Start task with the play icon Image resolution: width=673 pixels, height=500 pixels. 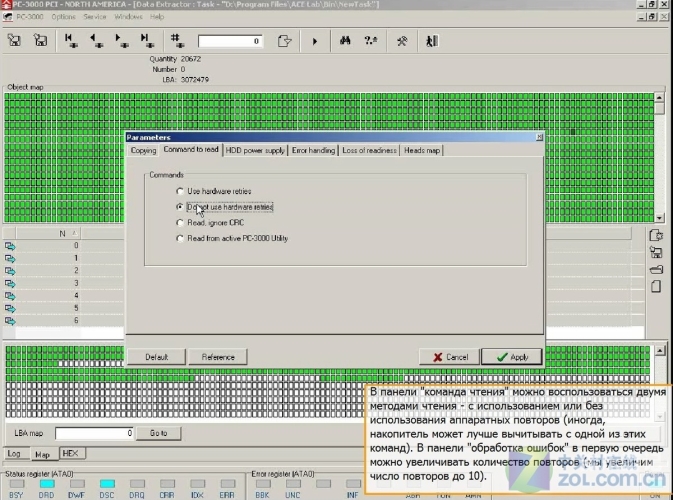tap(315, 42)
